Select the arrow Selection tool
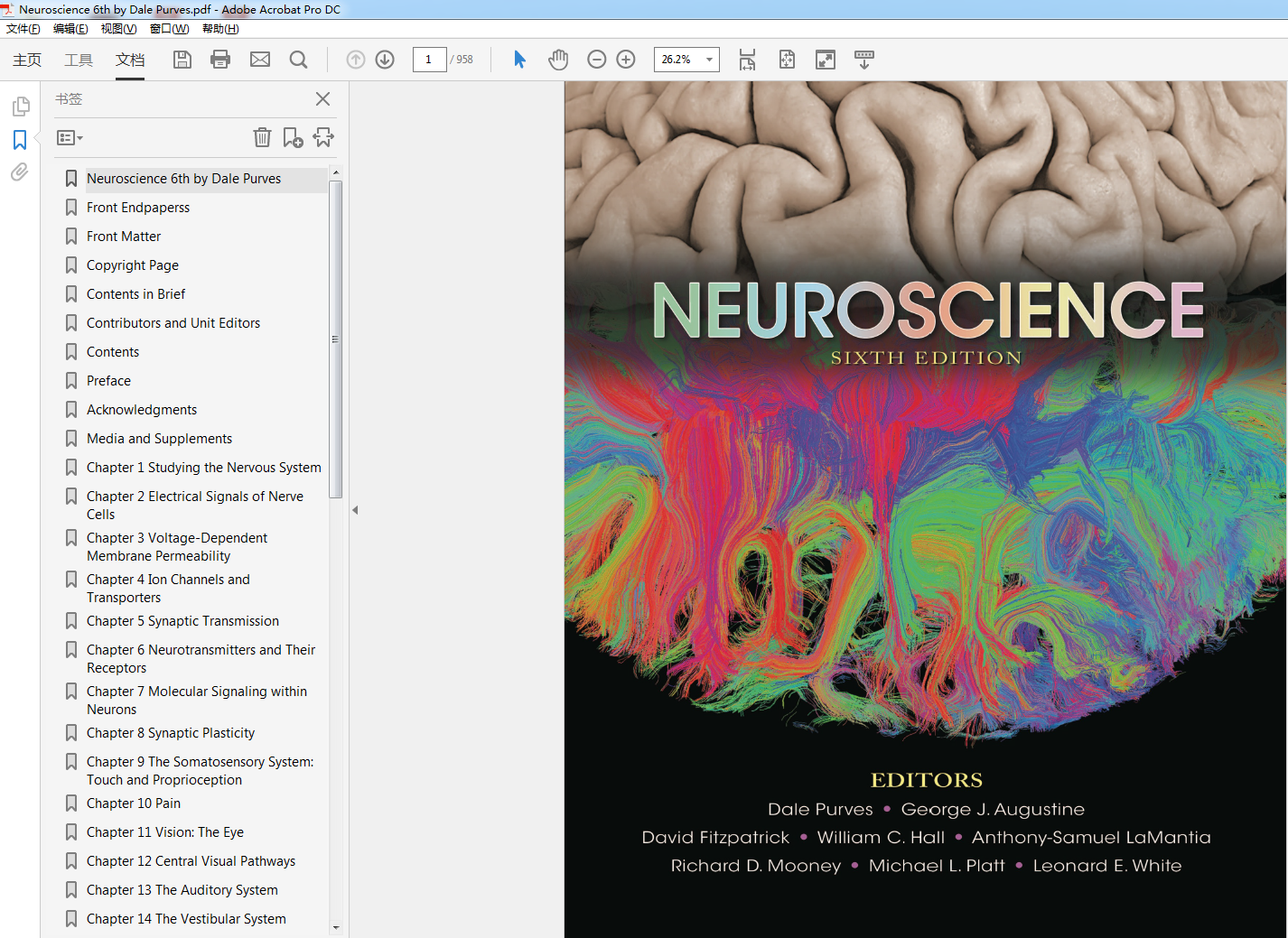Viewport: 1288px width, 938px height. tap(519, 60)
